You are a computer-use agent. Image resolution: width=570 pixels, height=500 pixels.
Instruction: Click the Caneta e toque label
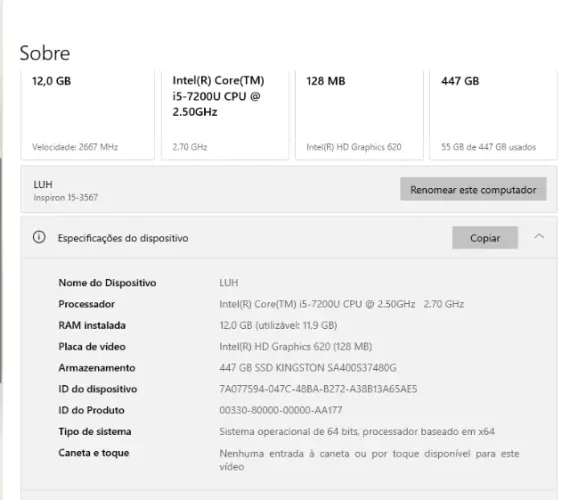point(94,453)
